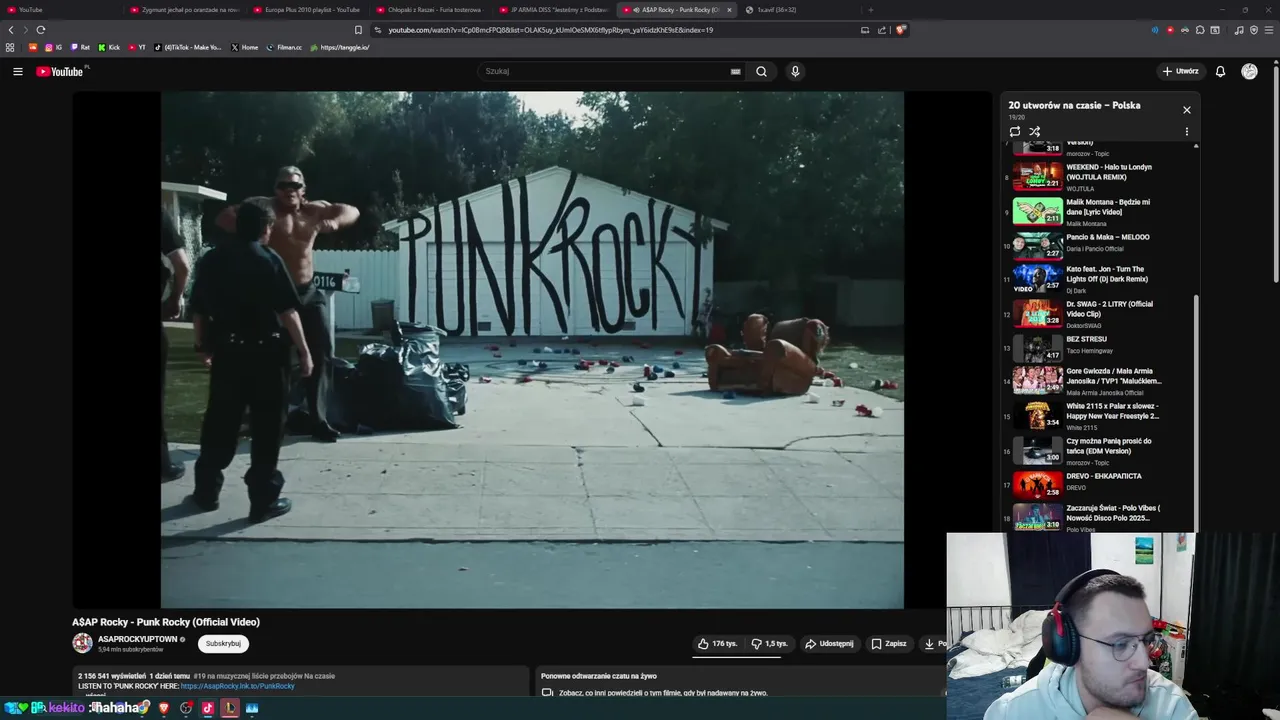The image size is (1280, 720).
Task: Open the browser hamburger menu
Action: tap(1269, 30)
